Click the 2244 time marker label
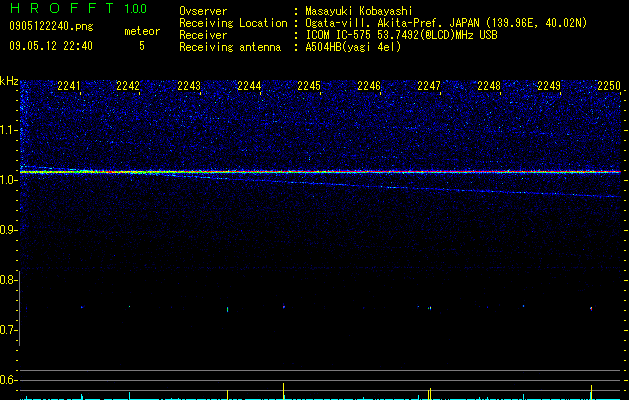The width and height of the screenshot is (629, 400). pyautogui.click(x=249, y=85)
